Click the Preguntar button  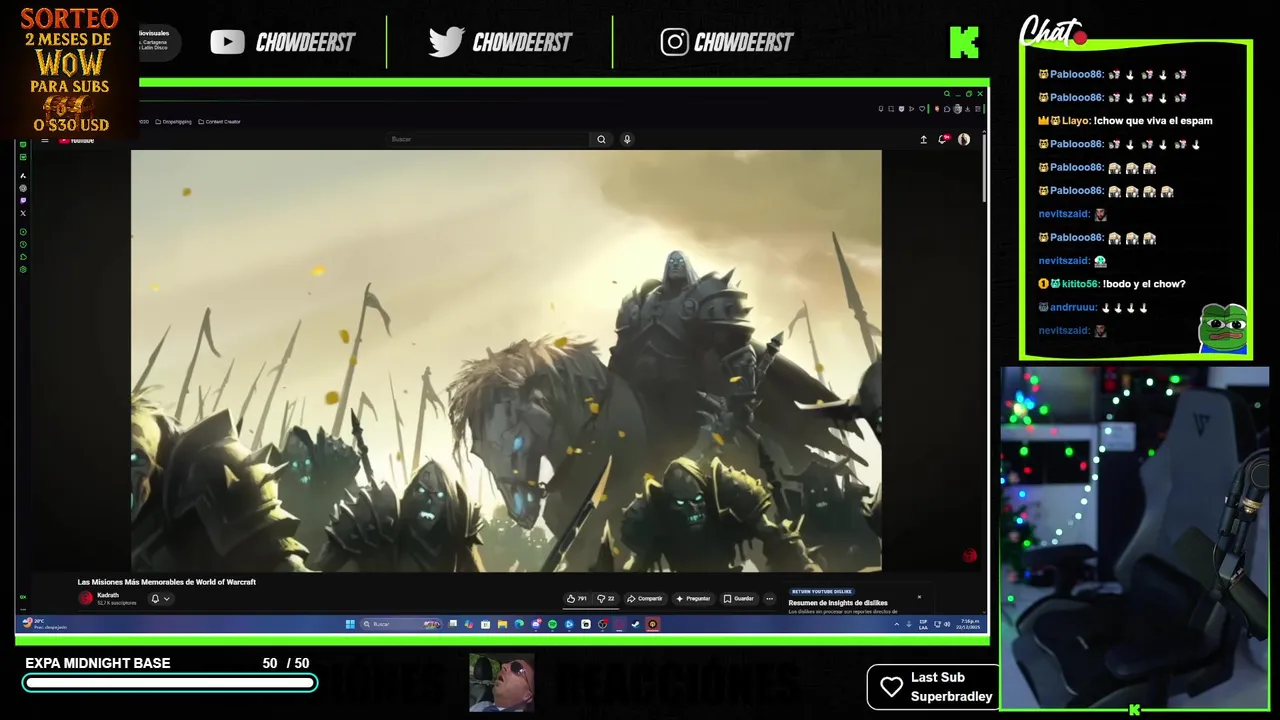click(693, 598)
